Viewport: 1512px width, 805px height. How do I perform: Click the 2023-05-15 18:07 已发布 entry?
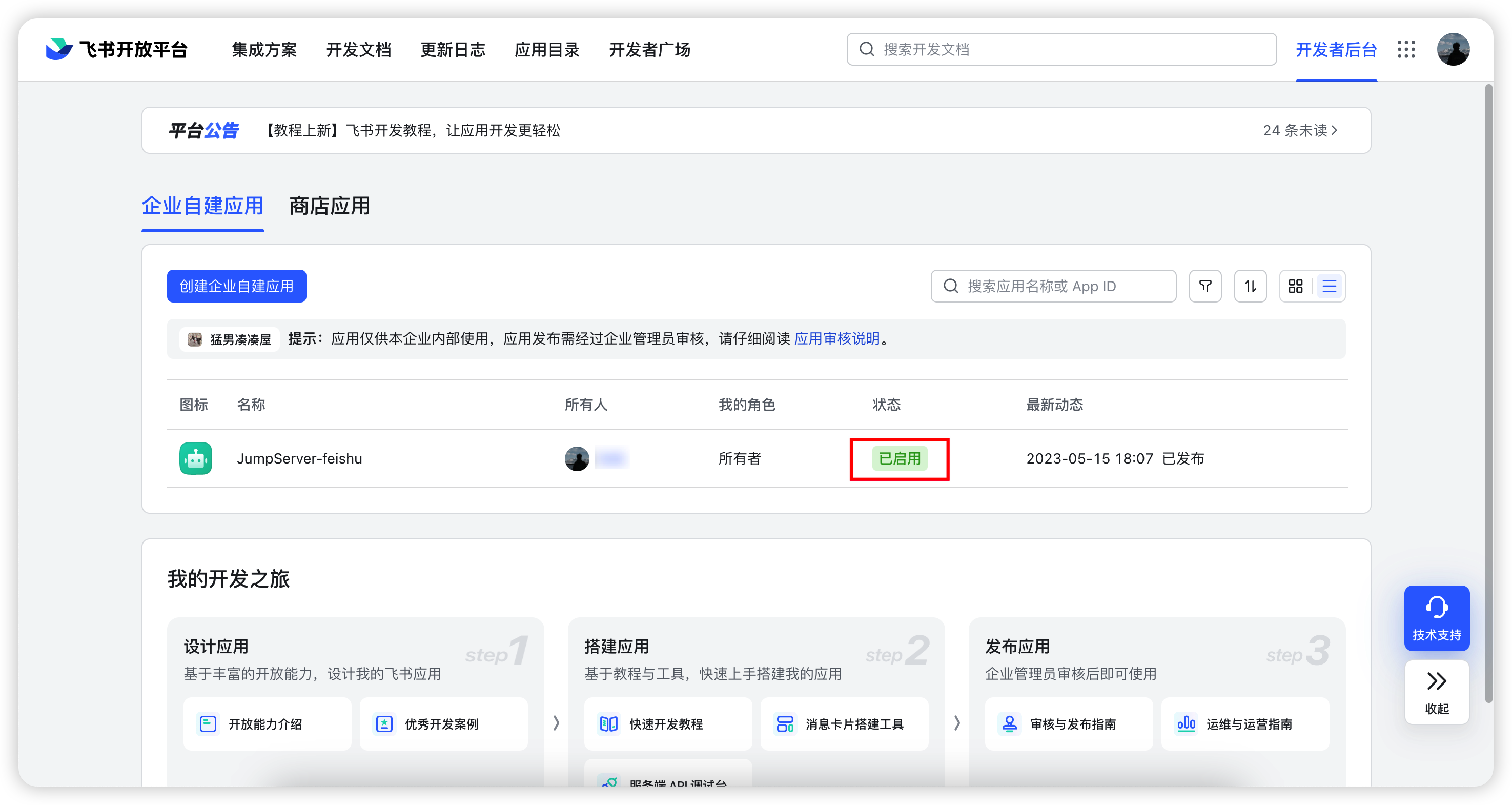[1115, 458]
